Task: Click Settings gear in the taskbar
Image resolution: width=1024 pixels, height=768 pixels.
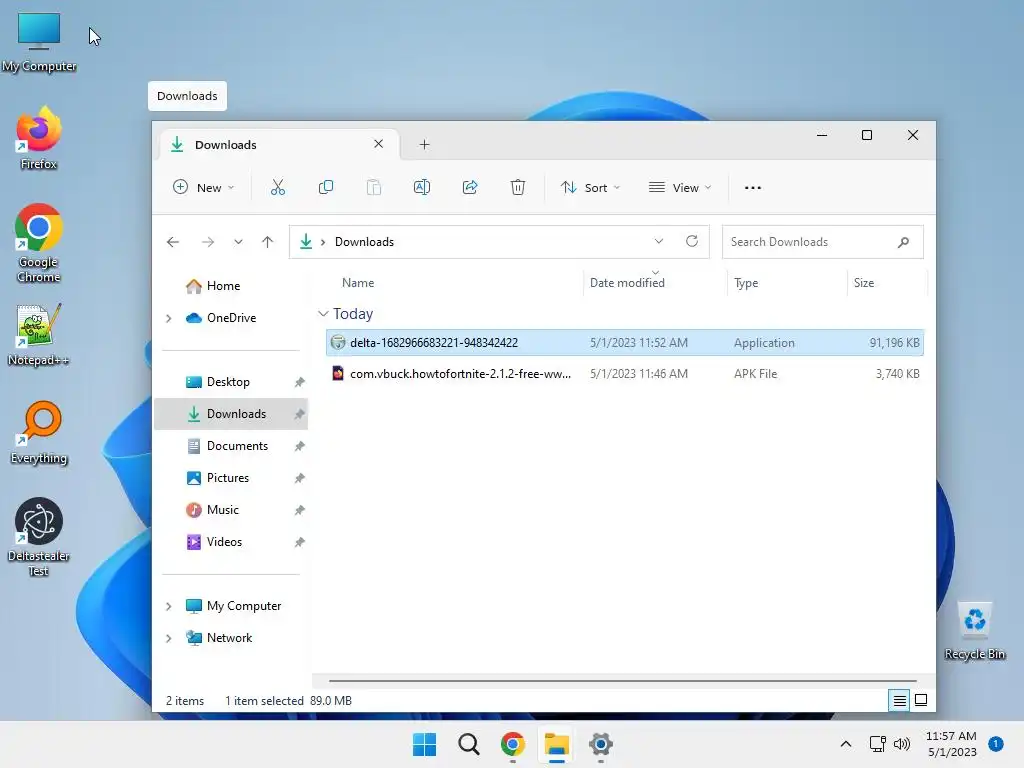Action: [x=601, y=744]
